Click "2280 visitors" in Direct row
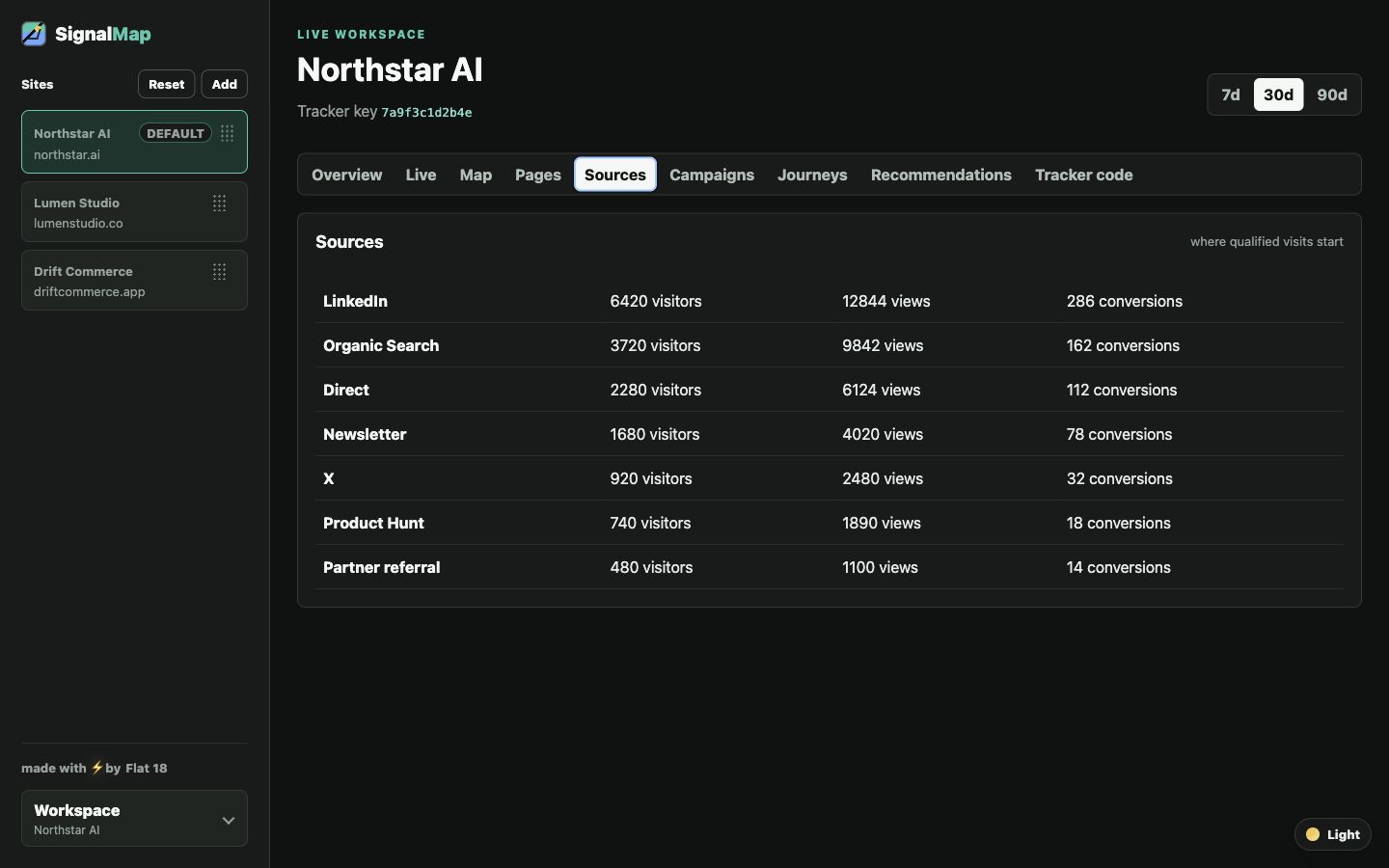This screenshot has height=868, width=1389. (x=656, y=390)
